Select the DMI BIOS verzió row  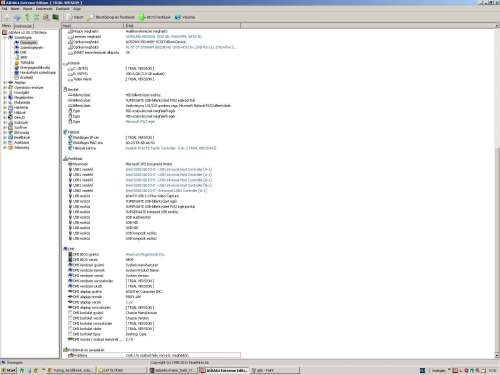click(151, 260)
